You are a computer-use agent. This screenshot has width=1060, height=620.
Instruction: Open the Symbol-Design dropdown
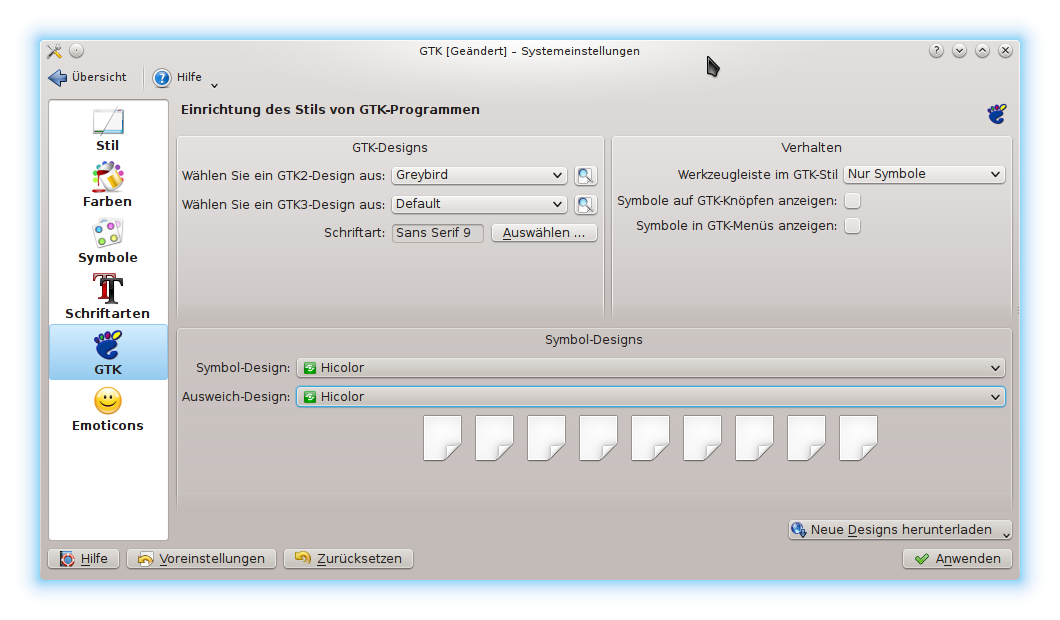click(x=651, y=368)
